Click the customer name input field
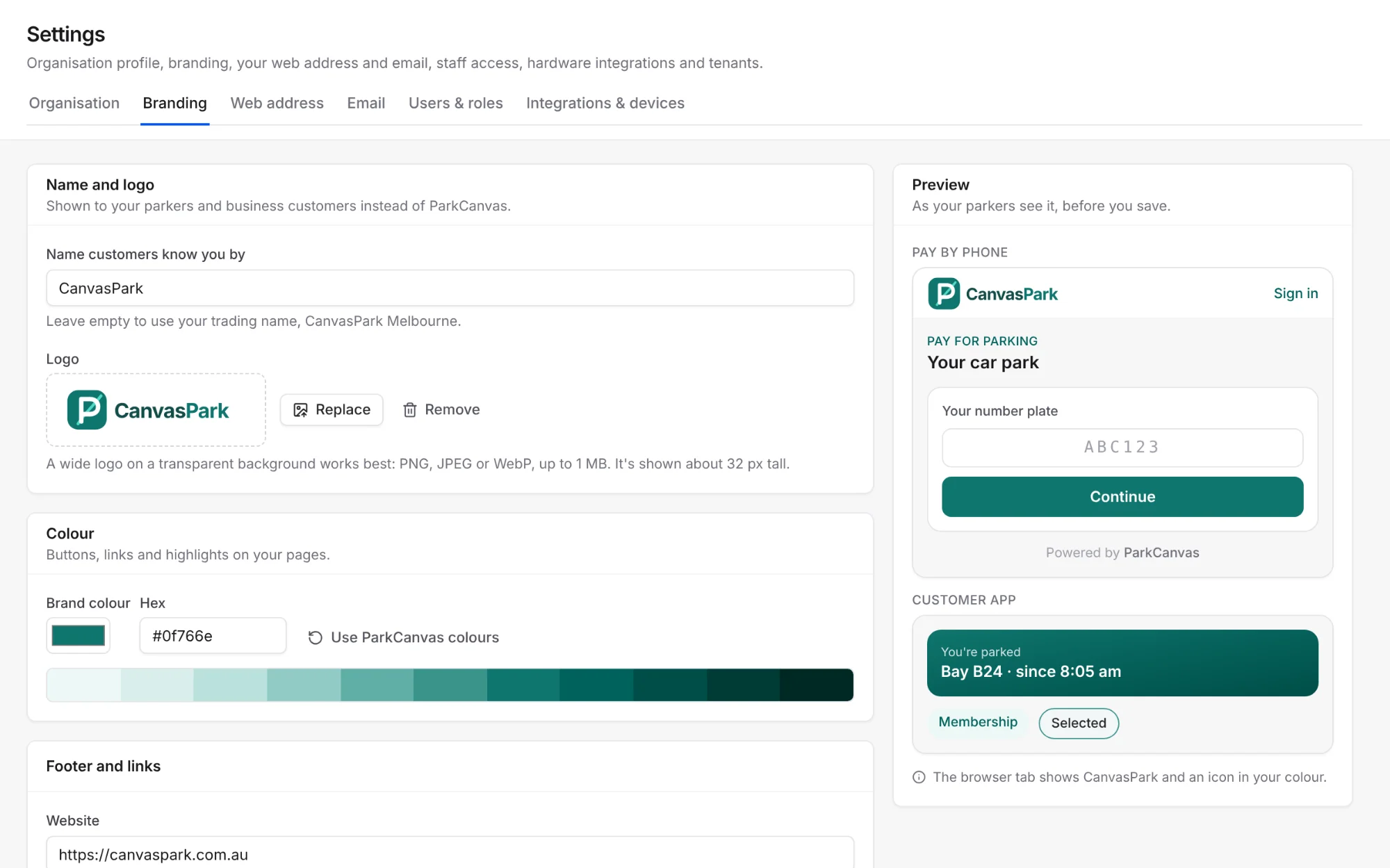 tap(450, 288)
